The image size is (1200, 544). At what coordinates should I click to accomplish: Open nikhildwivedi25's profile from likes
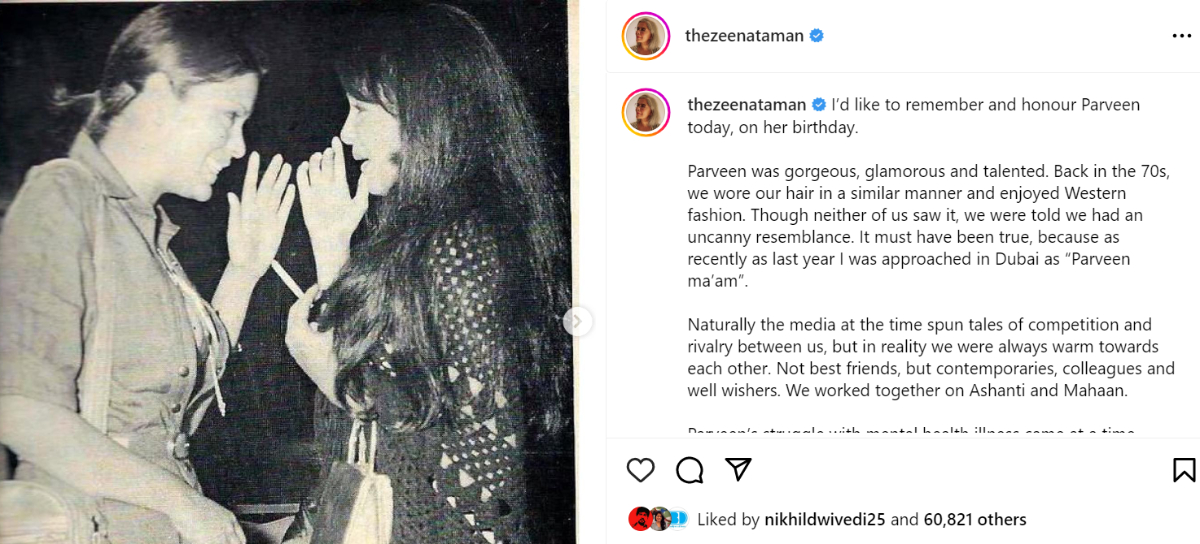tap(824, 519)
